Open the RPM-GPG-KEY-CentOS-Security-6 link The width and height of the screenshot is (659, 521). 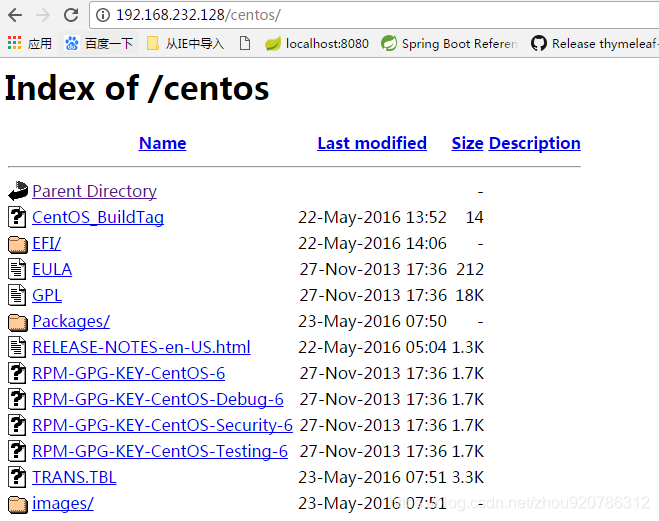click(x=162, y=426)
